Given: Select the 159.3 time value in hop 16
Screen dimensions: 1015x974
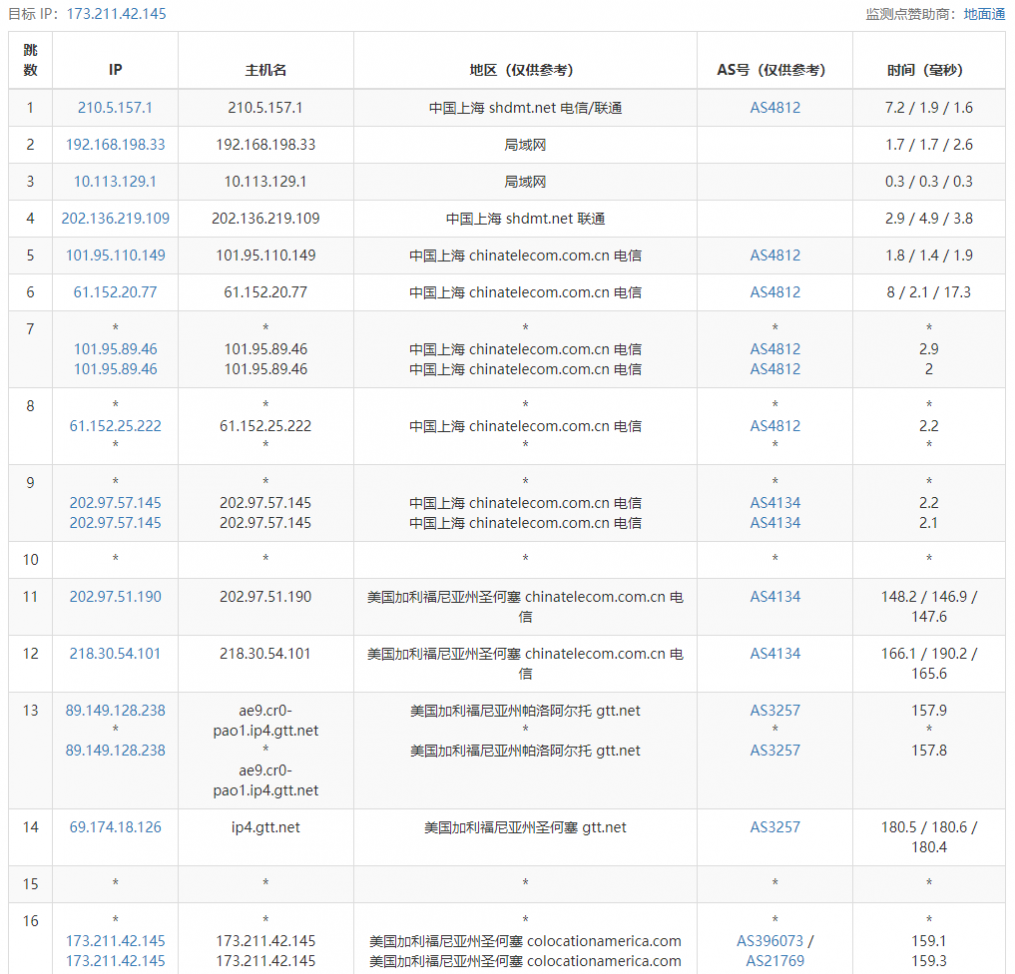Looking at the screenshot, I should click(929, 961).
